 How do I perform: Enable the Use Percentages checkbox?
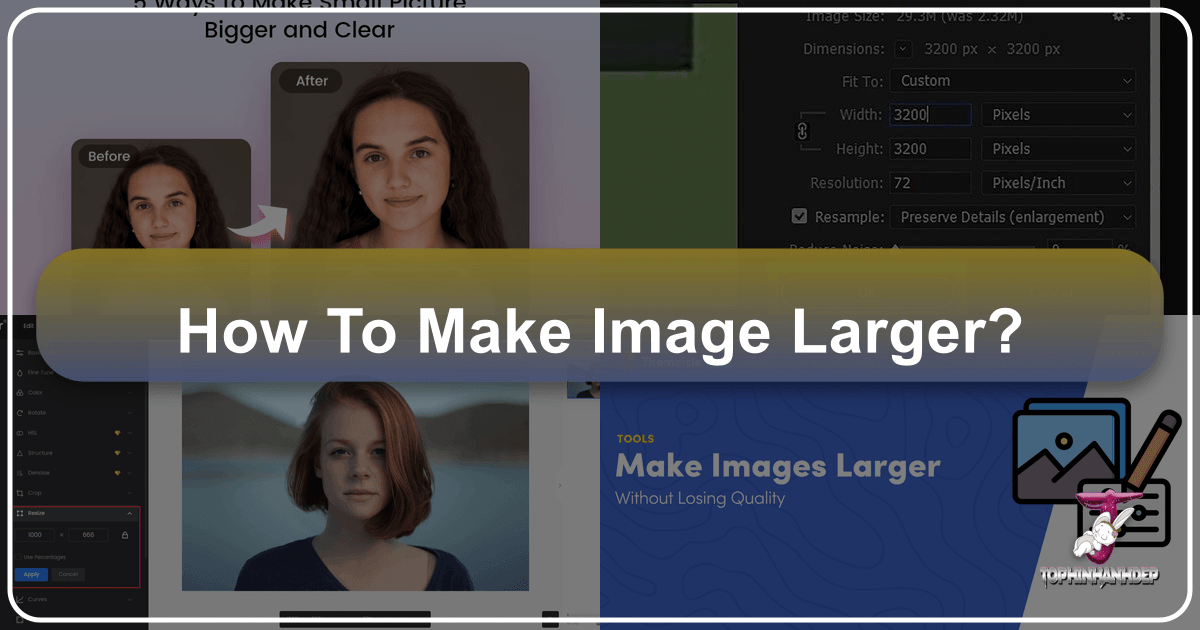pos(21,557)
